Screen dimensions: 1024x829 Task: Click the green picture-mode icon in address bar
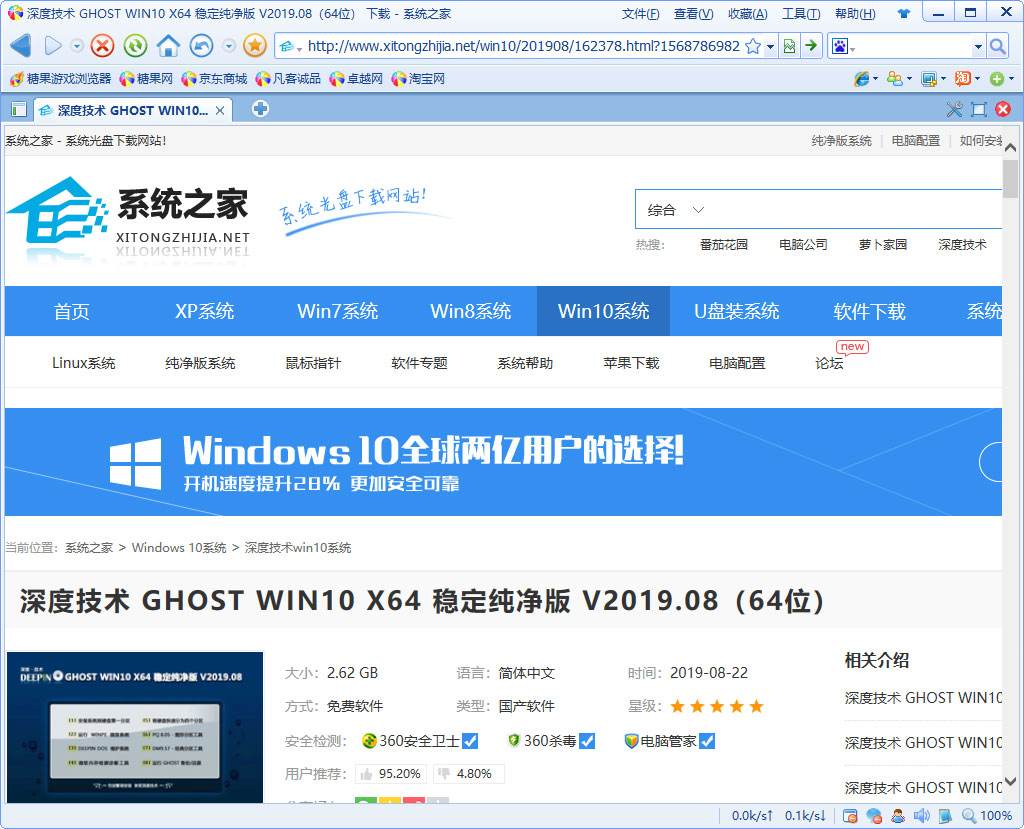point(790,46)
